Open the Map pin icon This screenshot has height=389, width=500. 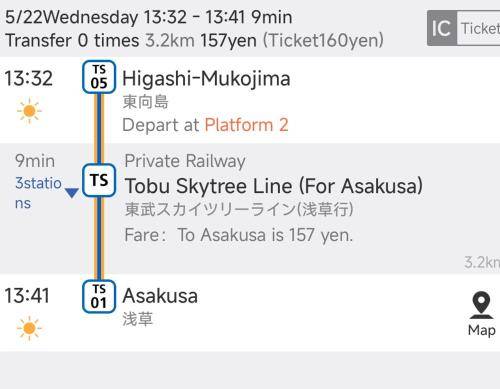pyautogui.click(x=481, y=305)
